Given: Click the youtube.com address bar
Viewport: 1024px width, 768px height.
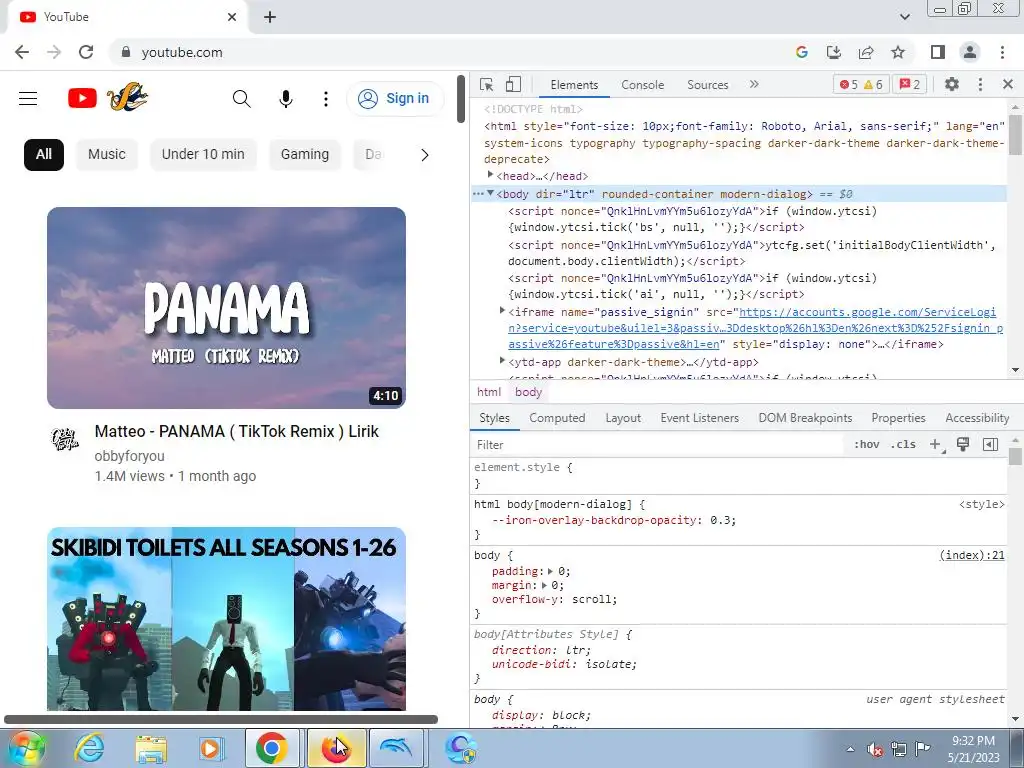Looking at the screenshot, I should click(451, 52).
